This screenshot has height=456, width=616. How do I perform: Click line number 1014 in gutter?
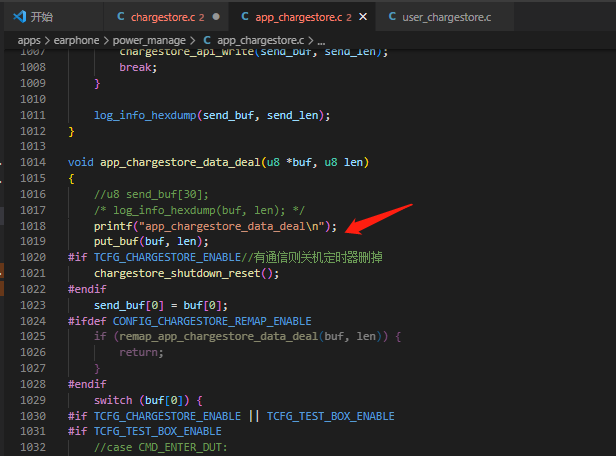pyautogui.click(x=33, y=162)
